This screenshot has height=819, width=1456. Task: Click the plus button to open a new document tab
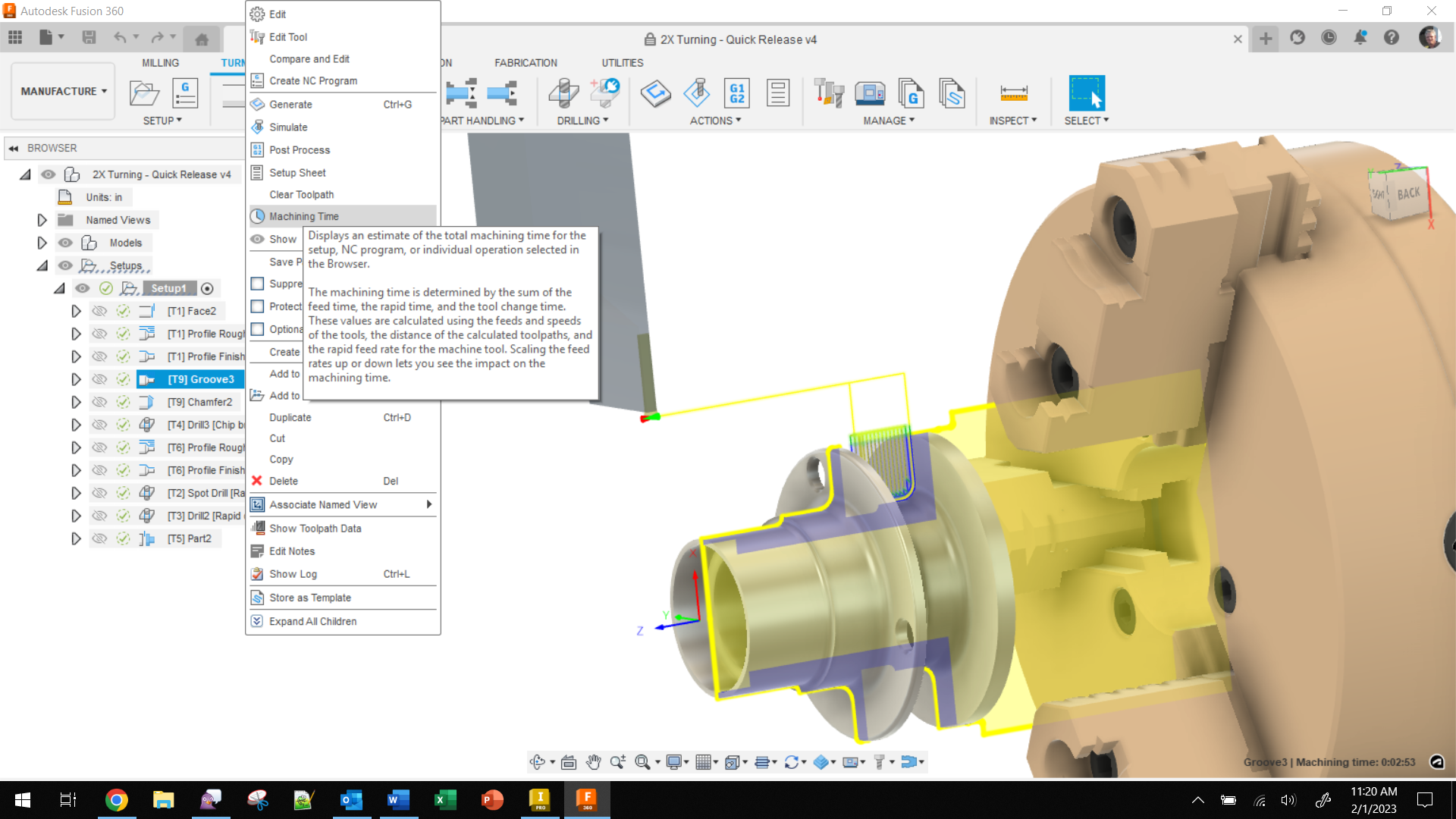[x=1265, y=39]
